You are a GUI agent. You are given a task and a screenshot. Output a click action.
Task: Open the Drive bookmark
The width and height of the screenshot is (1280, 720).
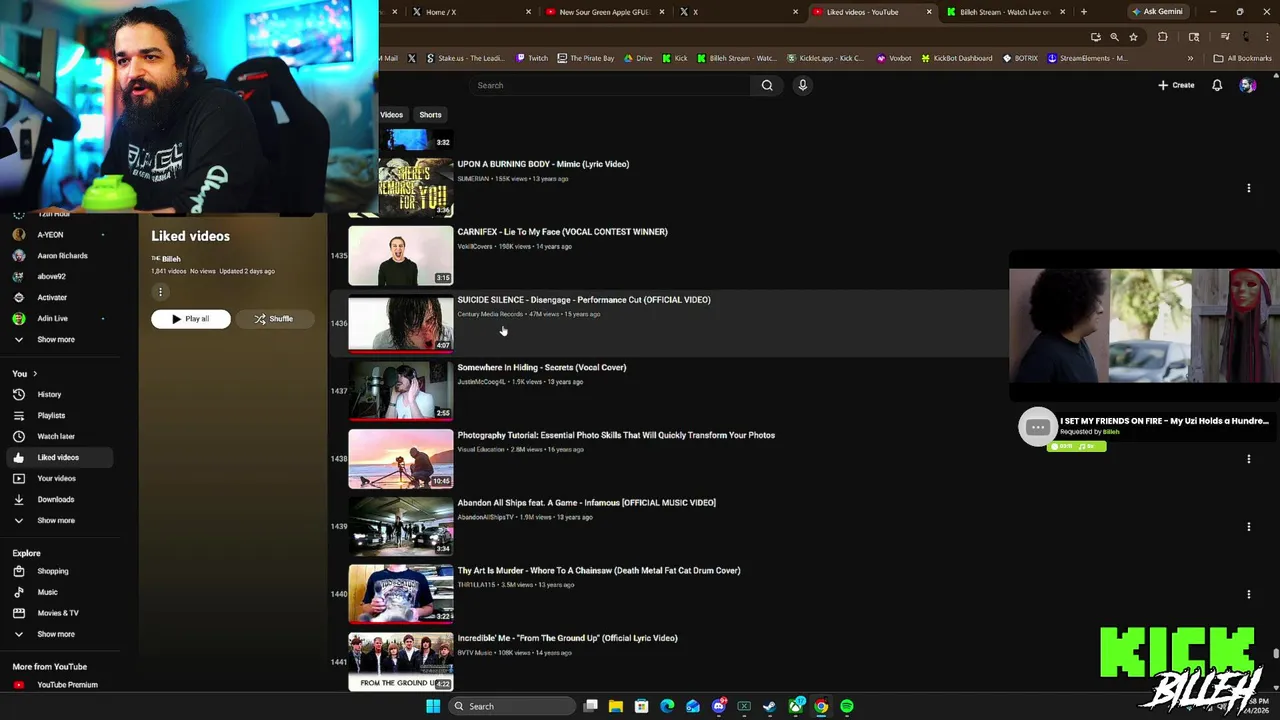(637, 58)
